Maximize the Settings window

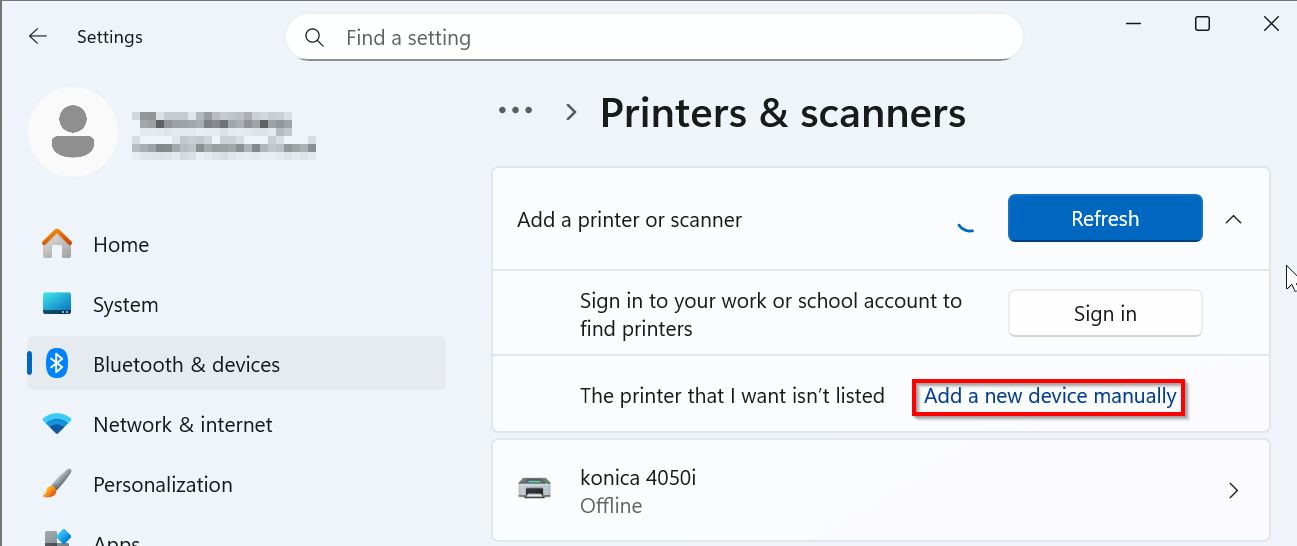[x=1202, y=24]
